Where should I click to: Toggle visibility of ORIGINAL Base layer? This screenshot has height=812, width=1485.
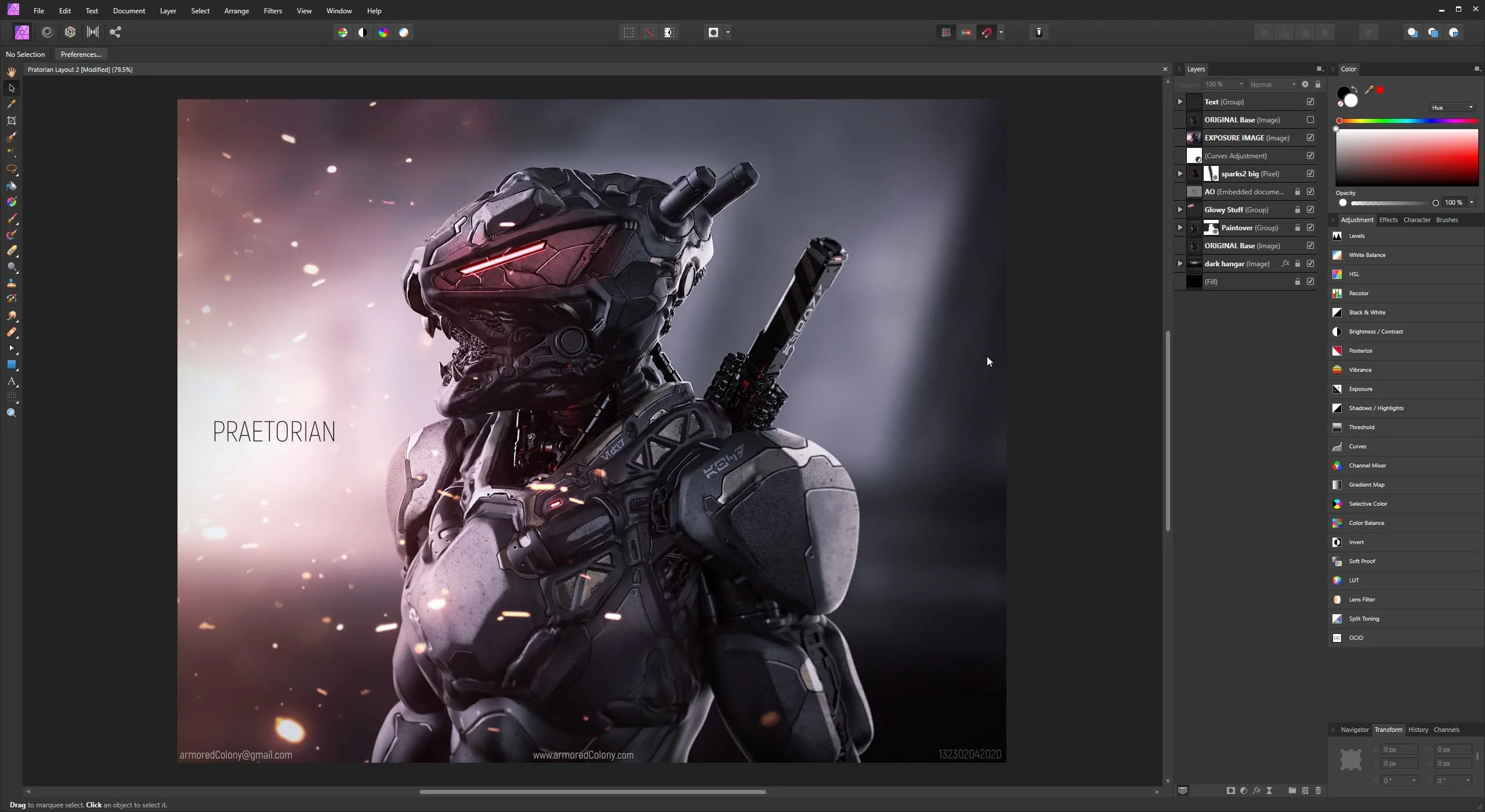[x=1311, y=119]
